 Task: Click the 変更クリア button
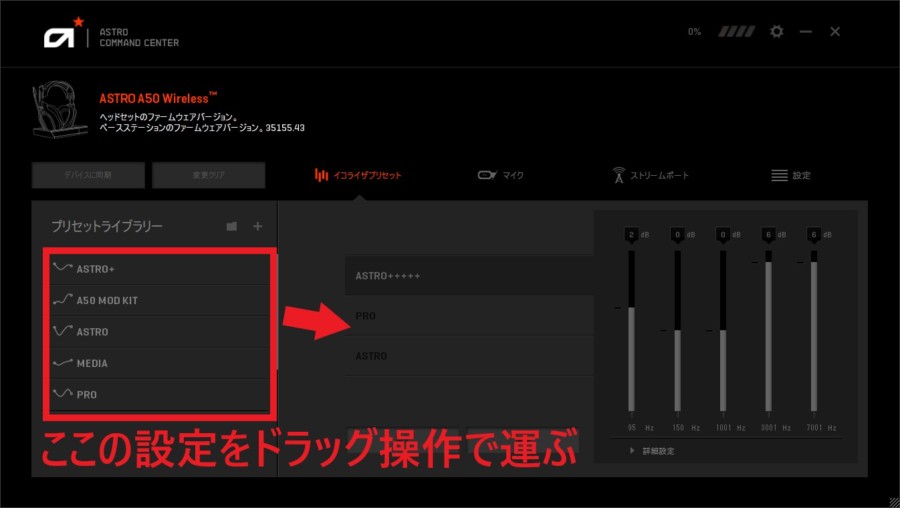pyautogui.click(x=208, y=175)
